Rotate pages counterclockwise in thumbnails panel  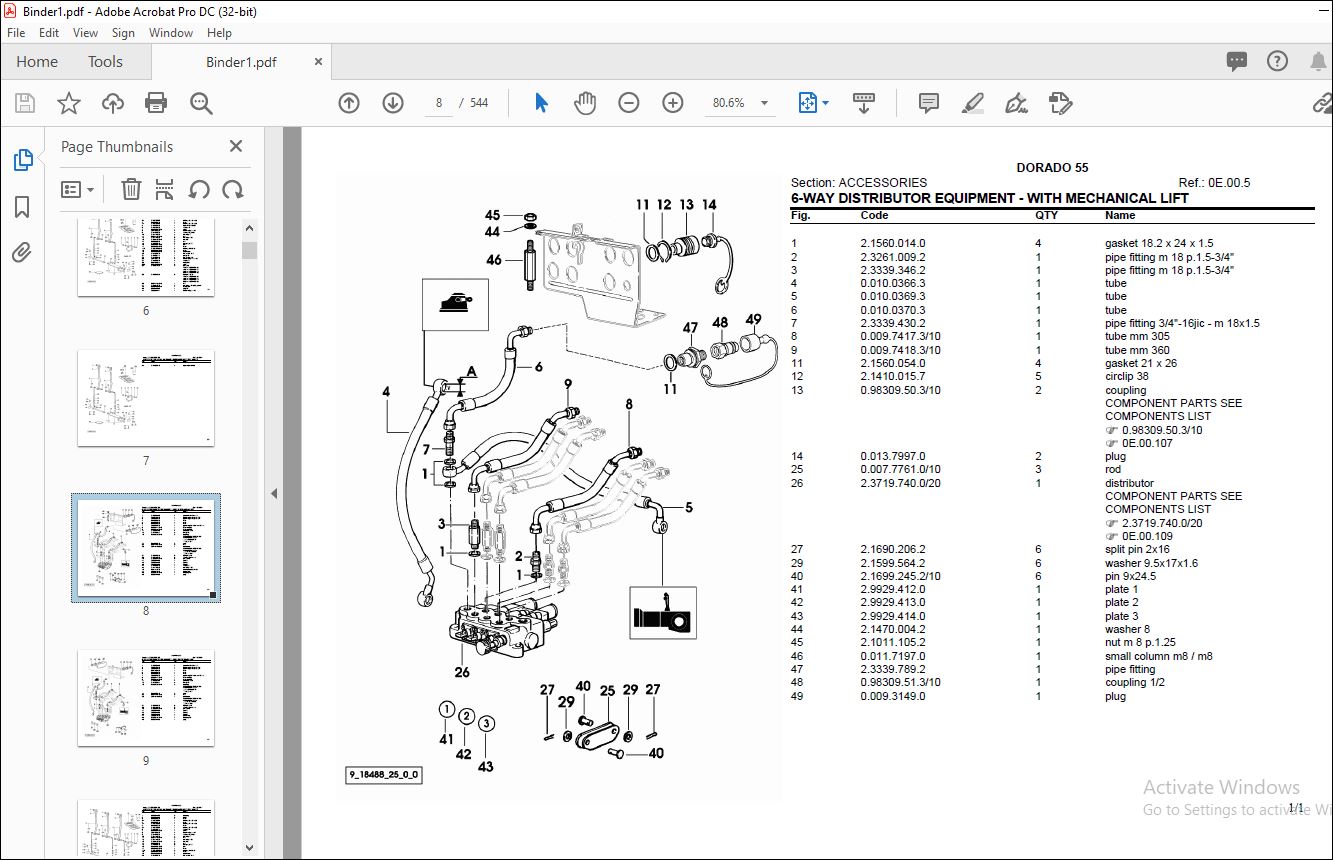tap(199, 189)
